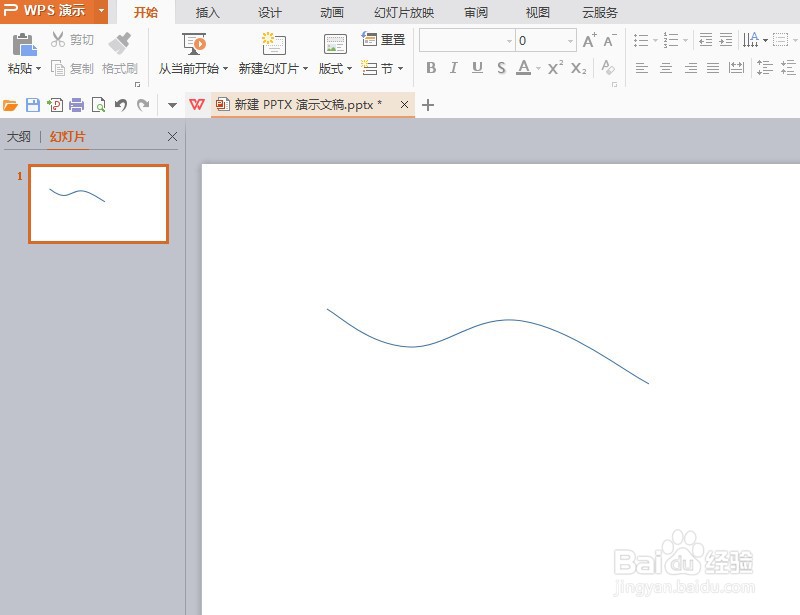800x615 pixels.
Task: Click the Save disk icon
Action: [x=33, y=105]
